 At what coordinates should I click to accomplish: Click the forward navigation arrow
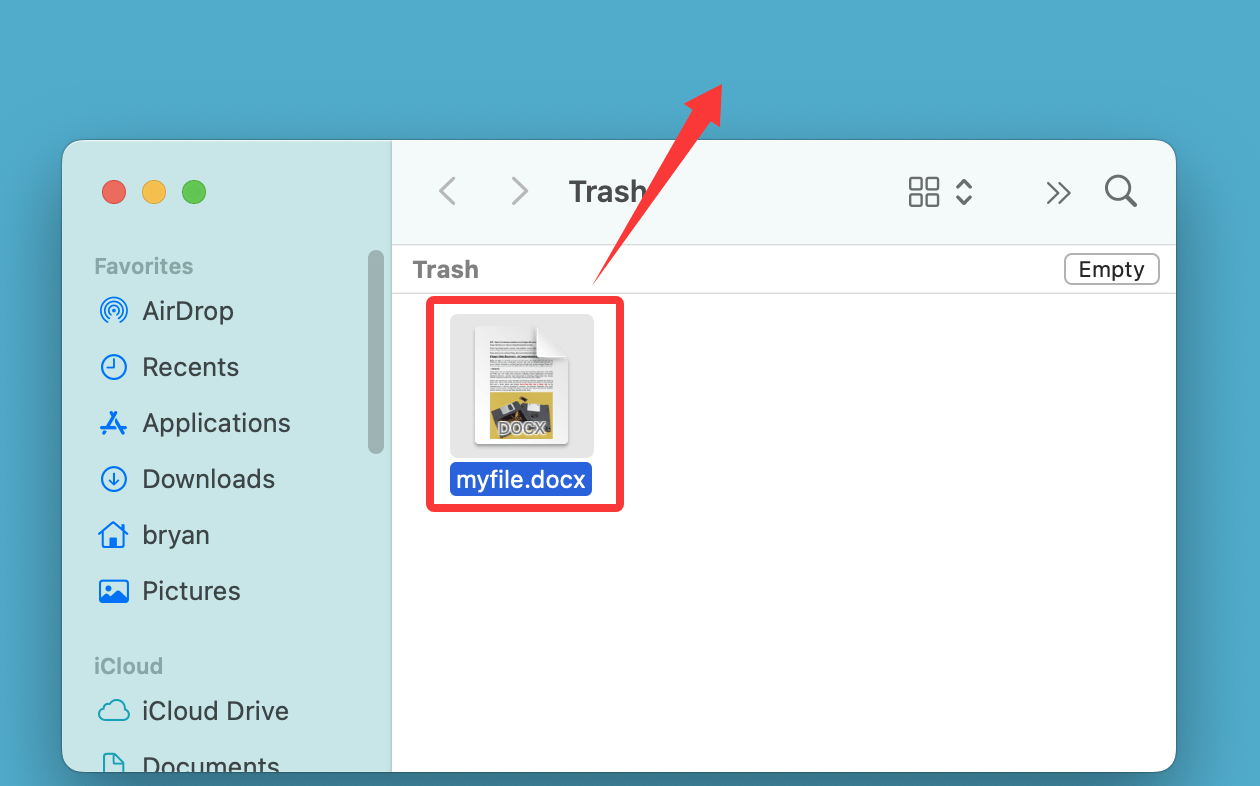[x=518, y=191]
